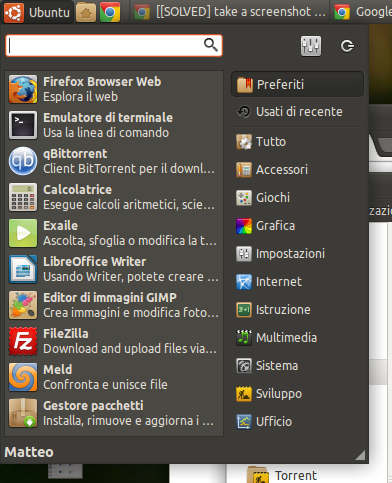The image size is (392, 483).
Task: Click 'Client BitTorrent per il downl...' text
Action: (x=129, y=169)
